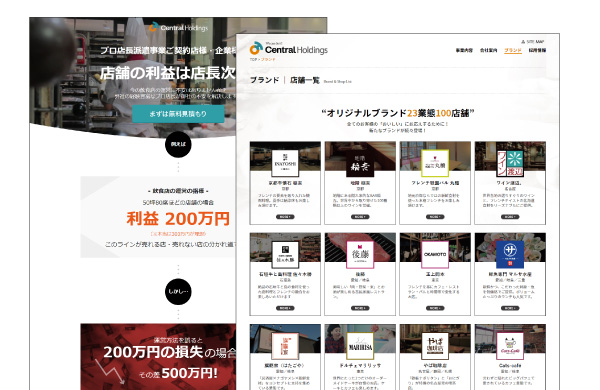Viewport: 600px width, 390px height.
Task: Click the まずは無料見積もり teal button
Action: tap(178, 114)
